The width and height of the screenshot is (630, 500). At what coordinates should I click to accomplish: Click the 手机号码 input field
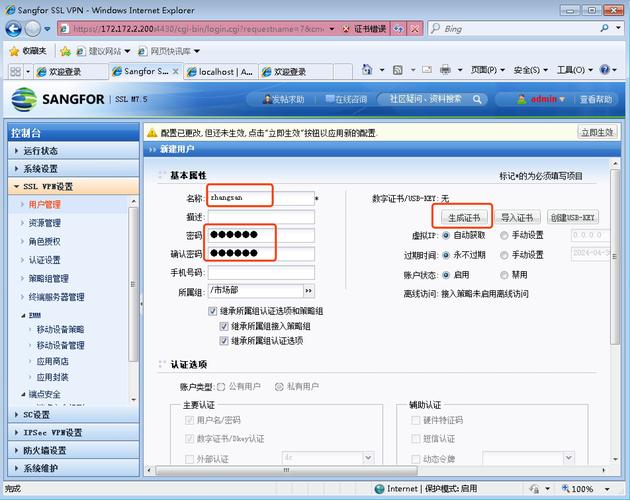(x=261, y=273)
